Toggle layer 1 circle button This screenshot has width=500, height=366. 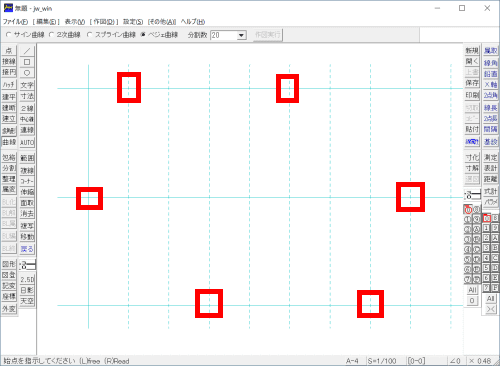468,220
